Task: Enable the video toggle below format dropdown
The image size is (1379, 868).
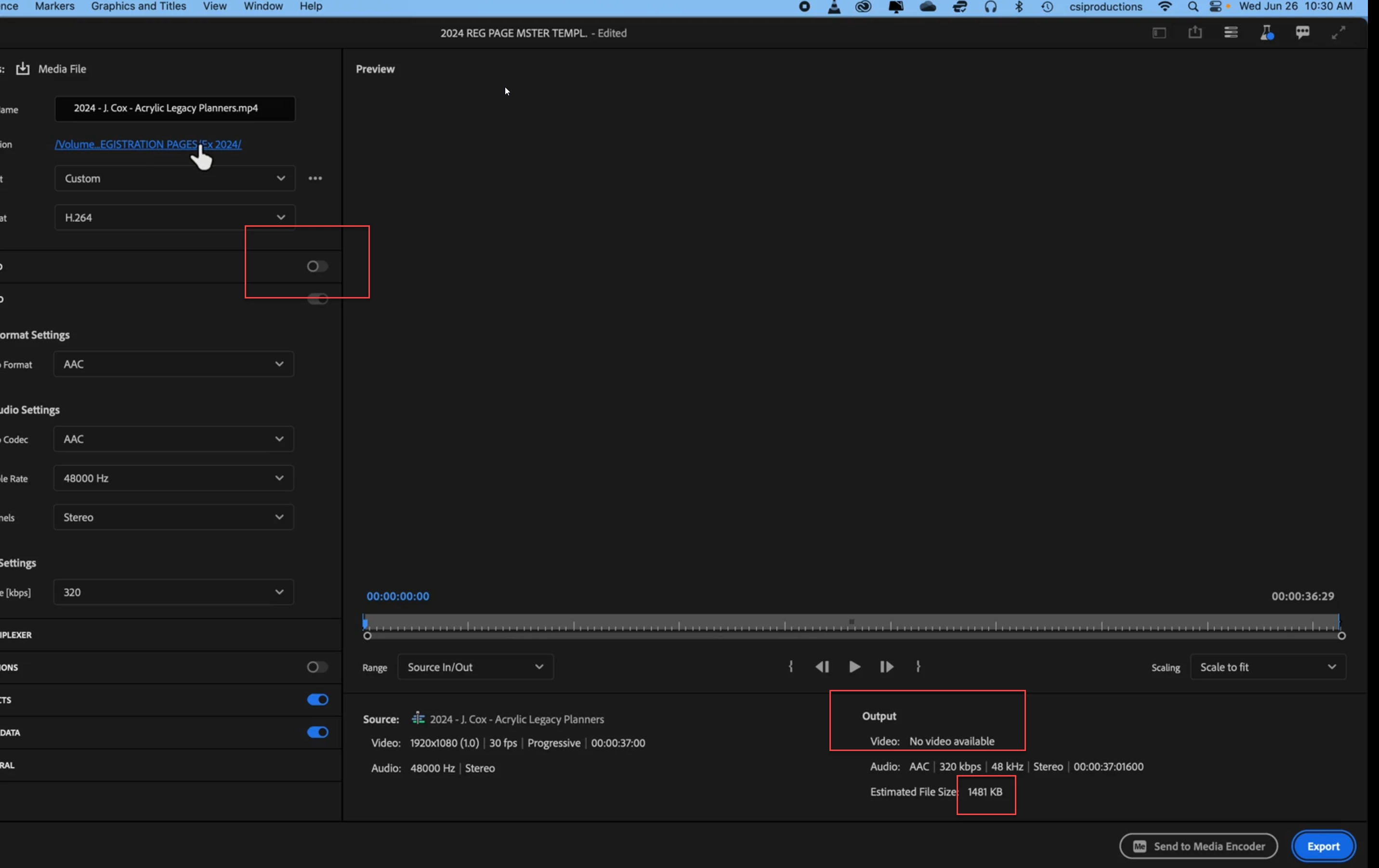Action: pos(317,266)
